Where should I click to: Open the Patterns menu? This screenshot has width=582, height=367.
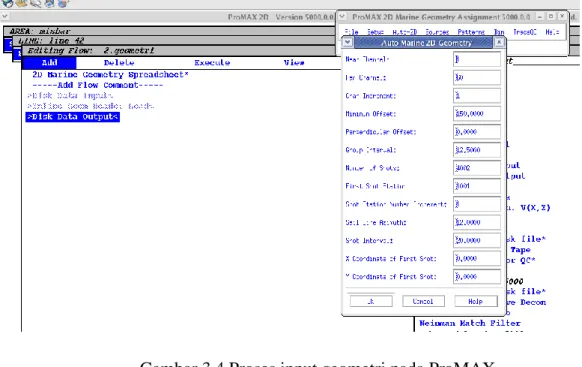471,32
